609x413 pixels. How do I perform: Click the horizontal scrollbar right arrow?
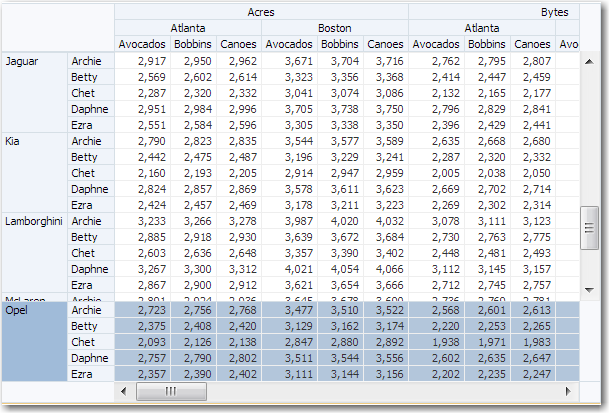(568, 391)
